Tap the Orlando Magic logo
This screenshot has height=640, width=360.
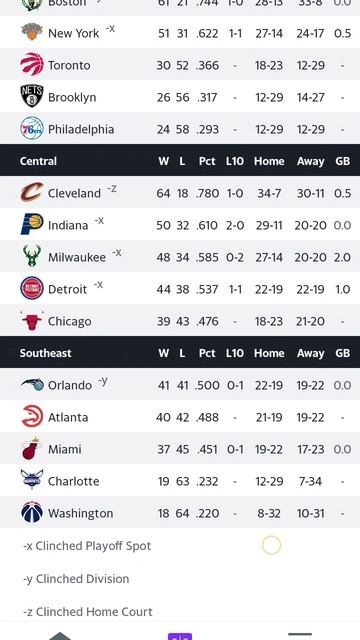pyautogui.click(x=32, y=384)
